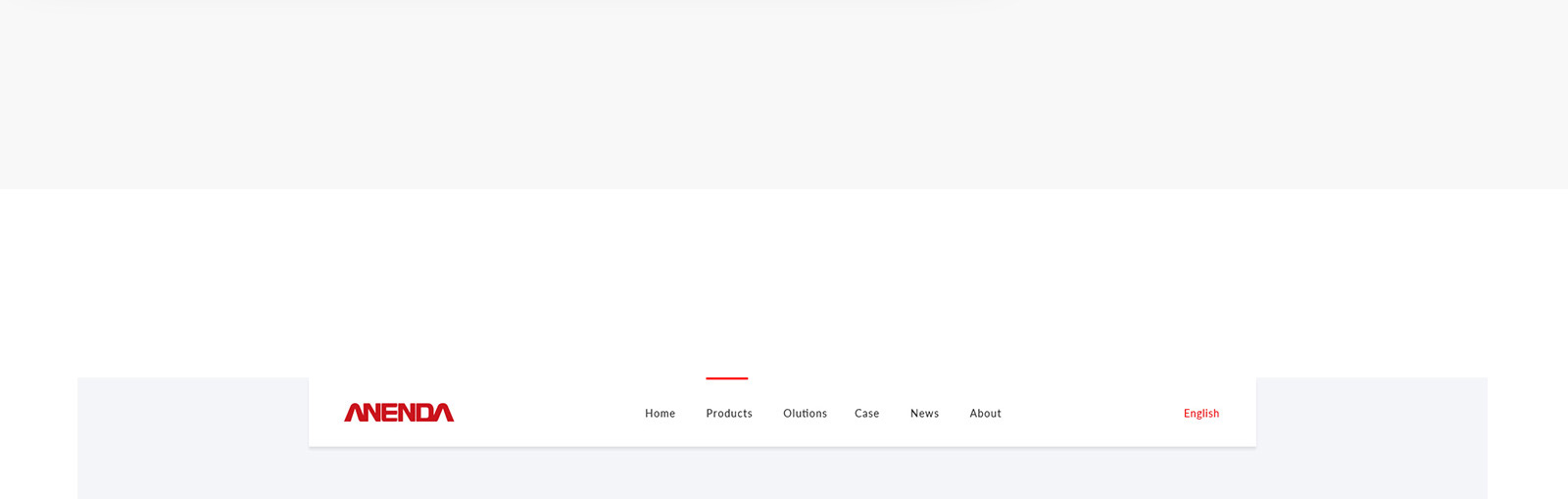Navigate to the About page
Screen dimensions: 1568x499
pos(985,414)
